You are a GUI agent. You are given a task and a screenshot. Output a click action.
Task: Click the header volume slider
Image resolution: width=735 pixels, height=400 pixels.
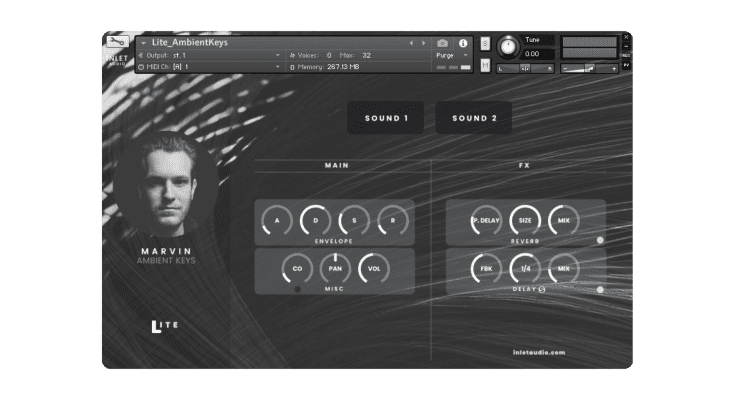click(589, 67)
